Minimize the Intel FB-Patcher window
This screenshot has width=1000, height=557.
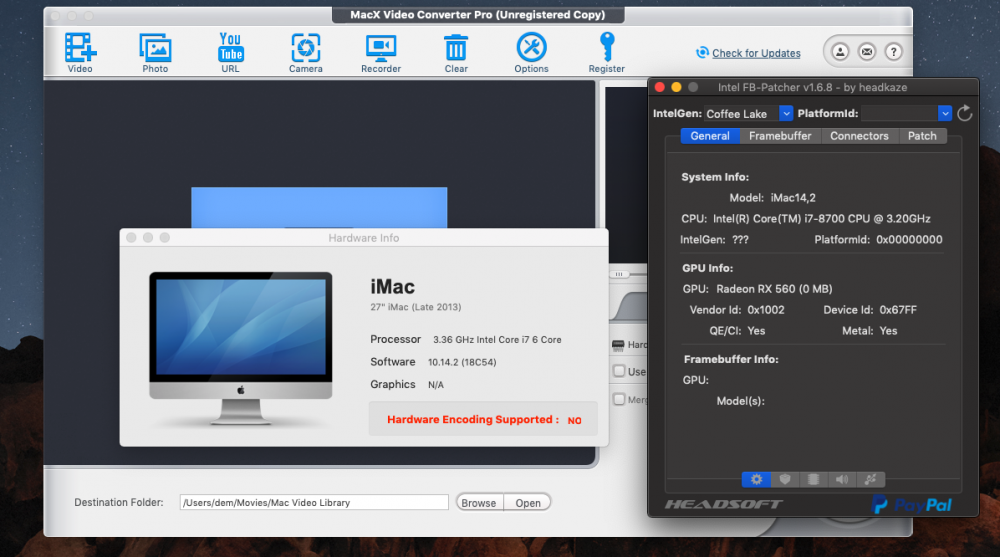click(x=677, y=87)
